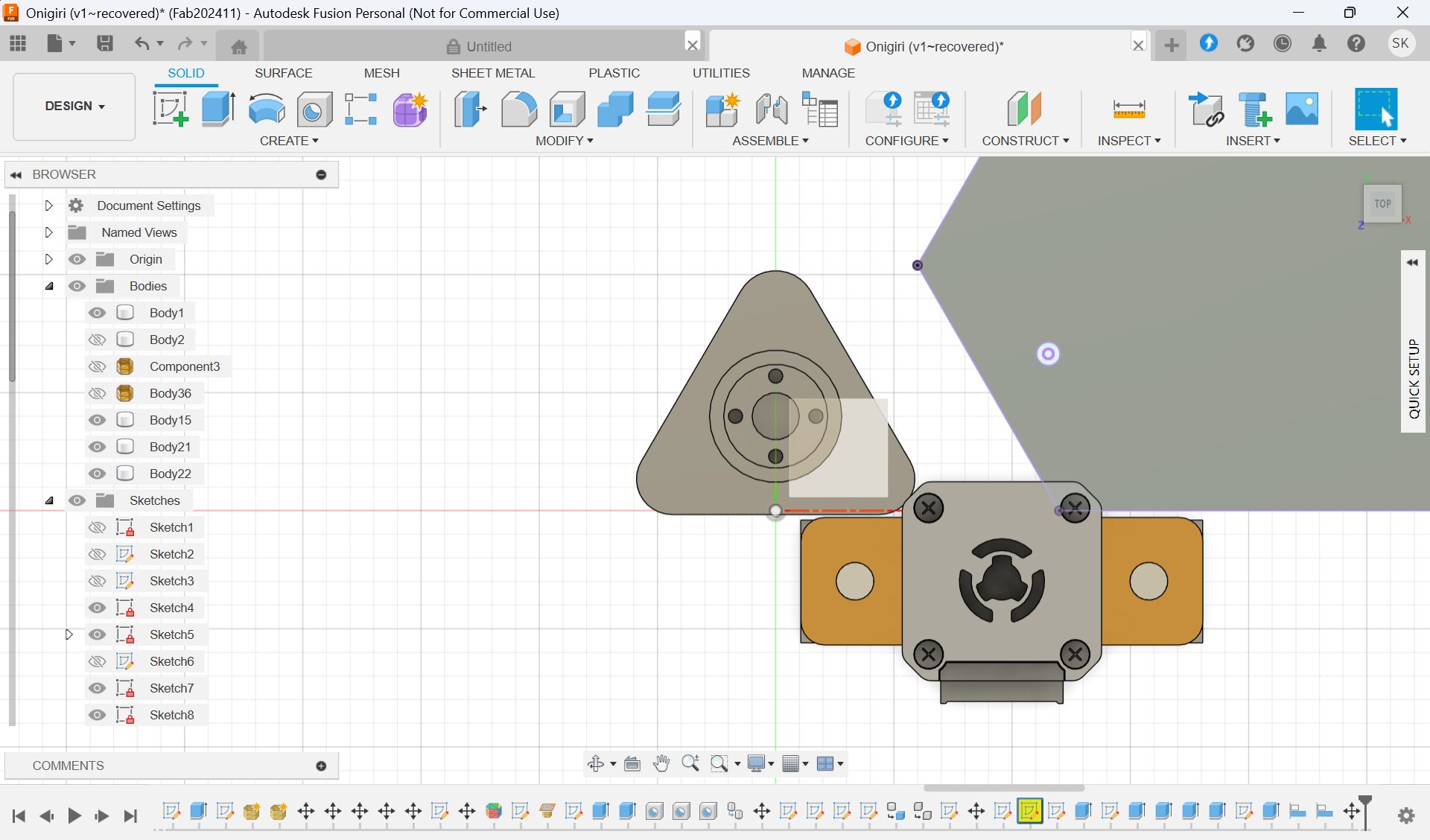Collapse the Bodies folder
Image resolution: width=1430 pixels, height=840 pixels.
click(x=49, y=286)
